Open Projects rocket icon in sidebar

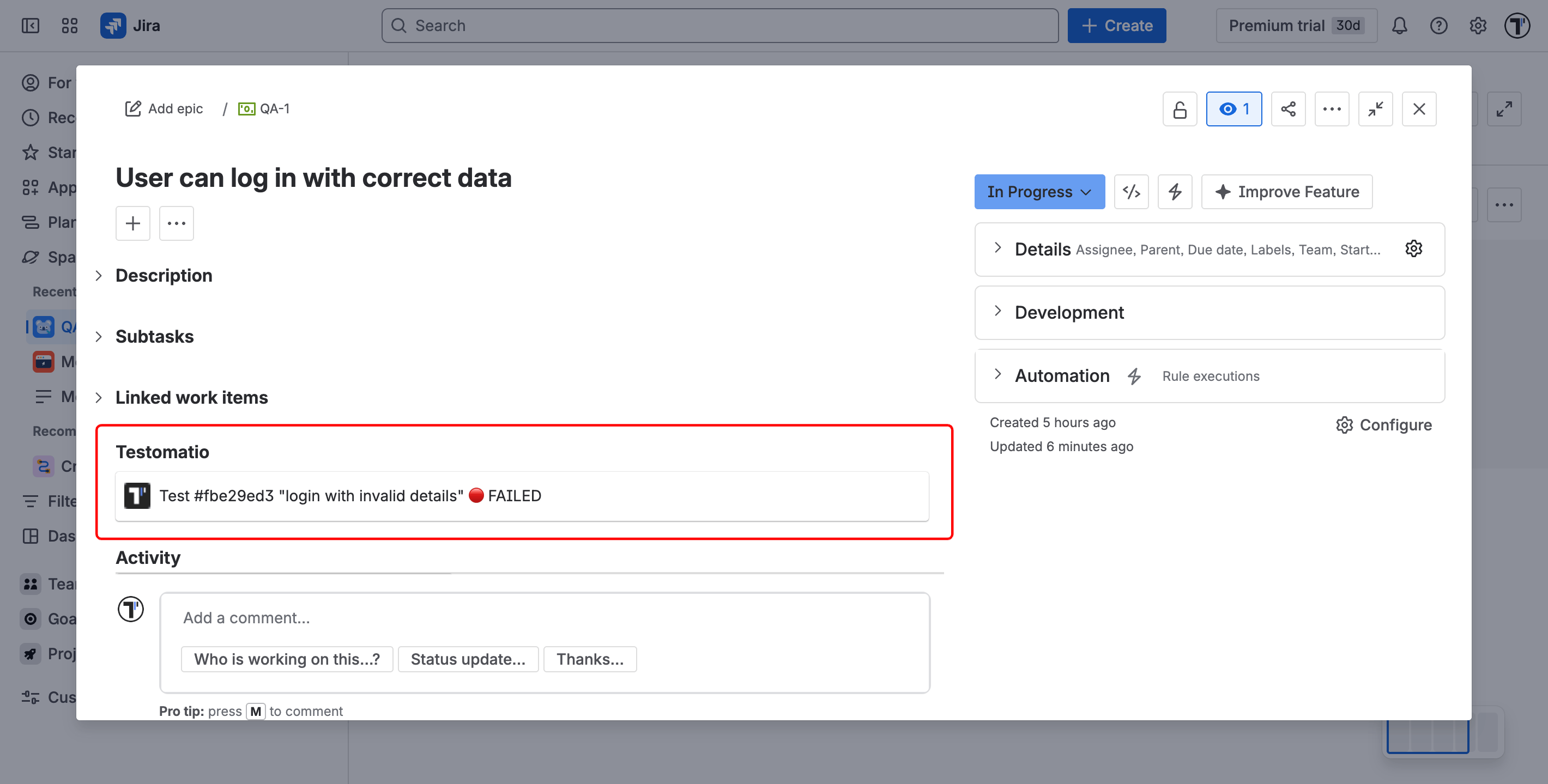[30, 654]
